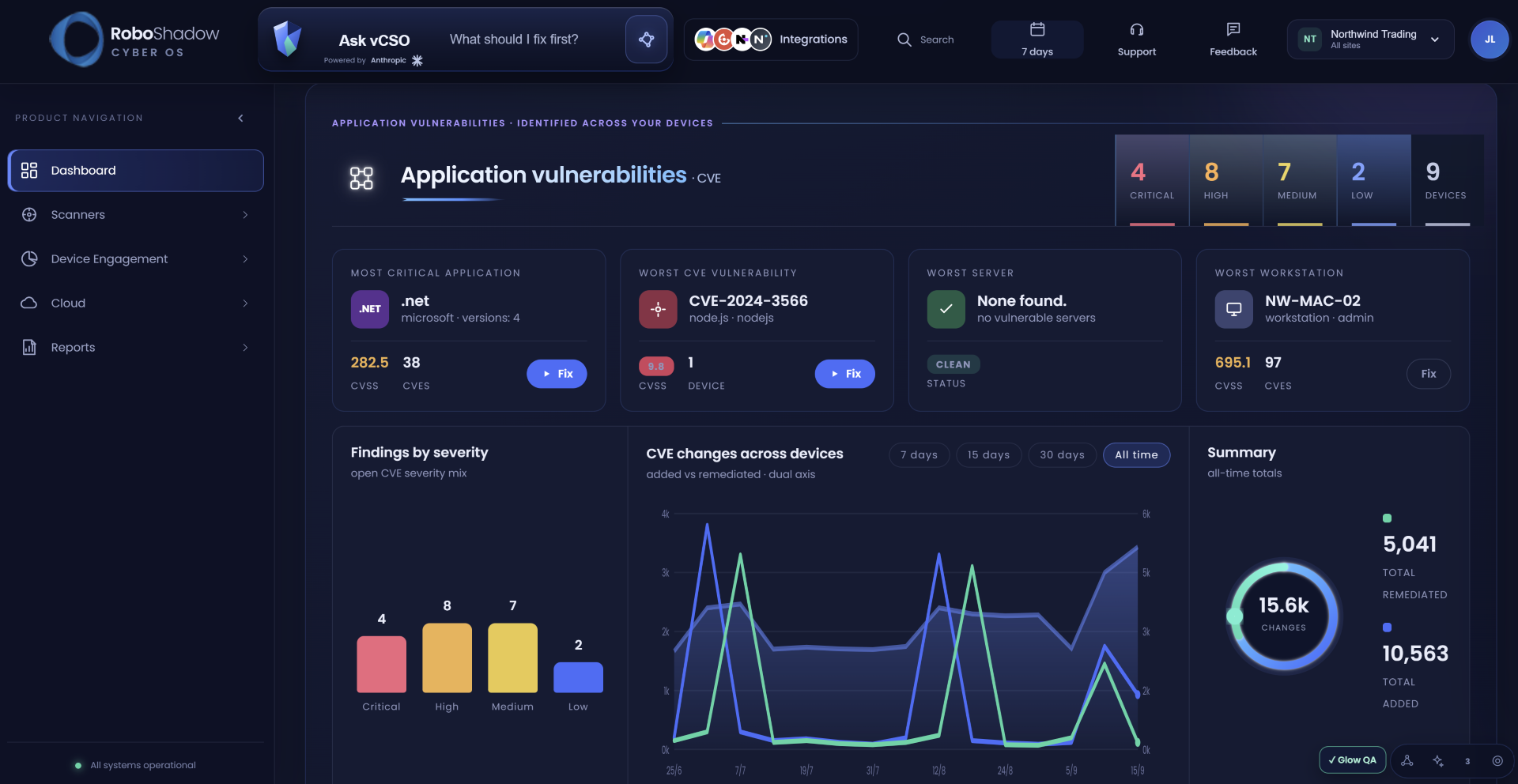Click the red Critical severity bar

click(x=382, y=665)
